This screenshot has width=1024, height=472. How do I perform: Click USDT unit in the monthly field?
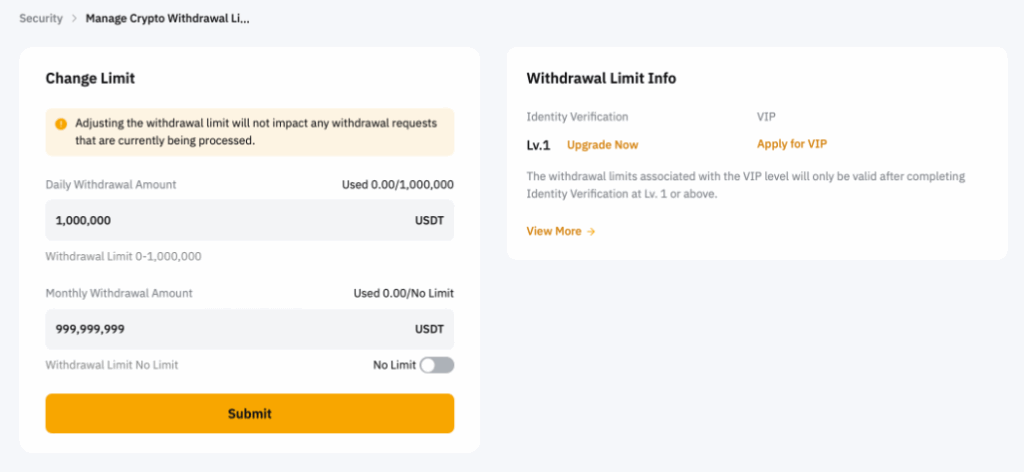click(x=429, y=329)
